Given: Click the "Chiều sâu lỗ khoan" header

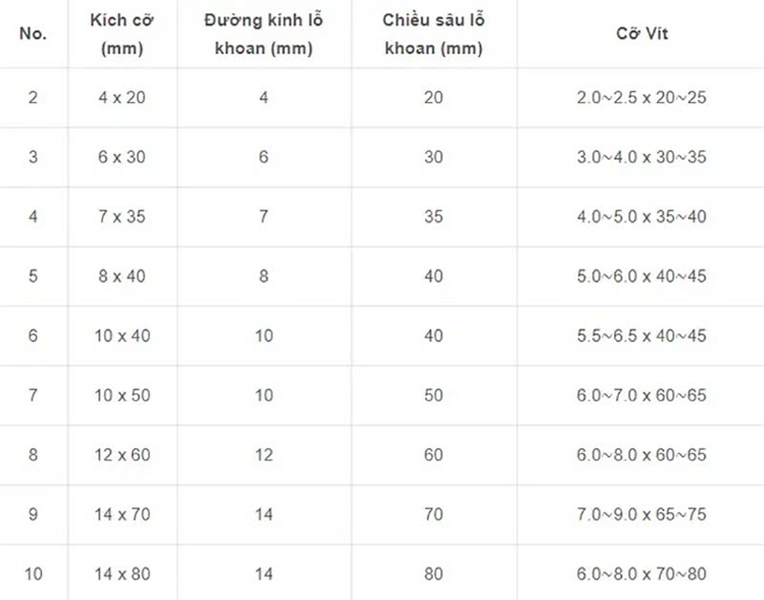Looking at the screenshot, I should coord(433,34).
